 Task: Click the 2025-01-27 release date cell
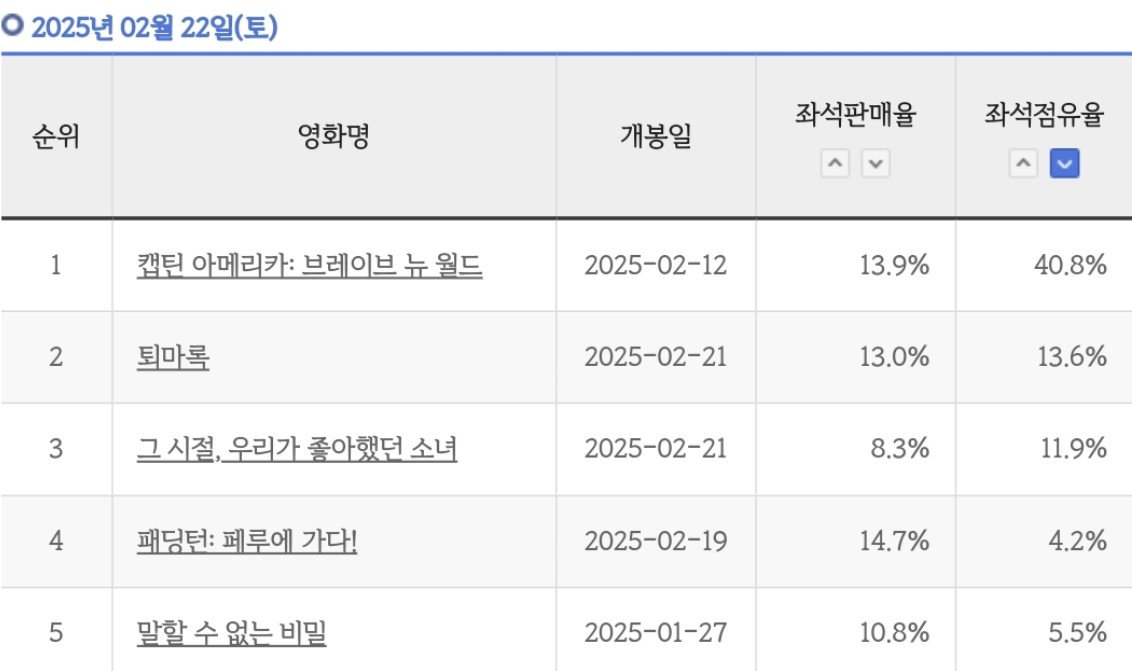point(655,633)
